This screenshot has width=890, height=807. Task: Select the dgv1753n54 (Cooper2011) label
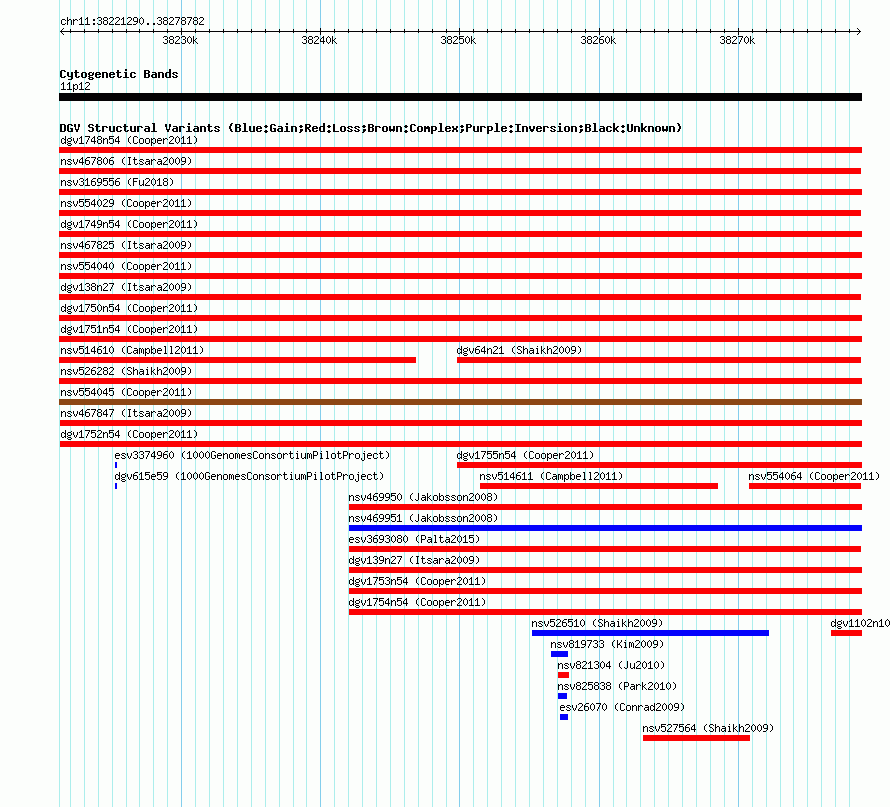[417, 581]
